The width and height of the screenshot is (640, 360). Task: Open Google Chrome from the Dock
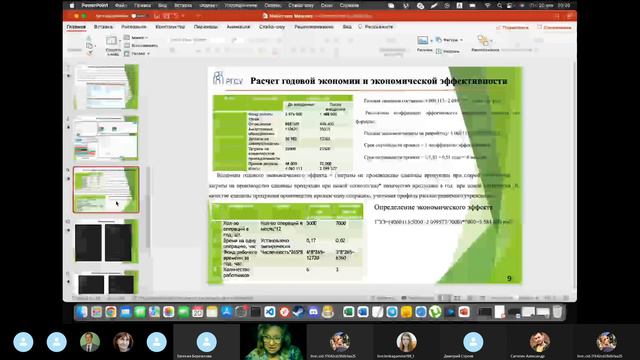point(111,312)
